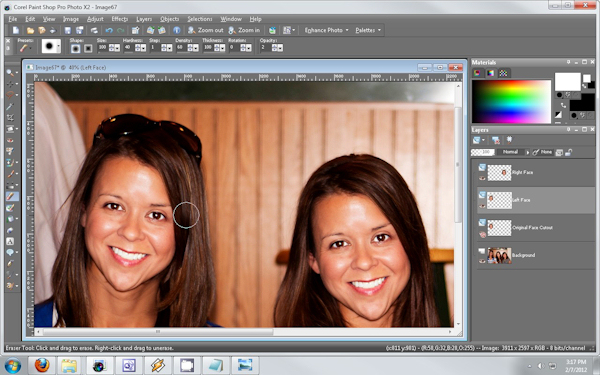Click the Delete Layer icon in Layers palette
Screen dimensions: 600x375
[496, 140]
